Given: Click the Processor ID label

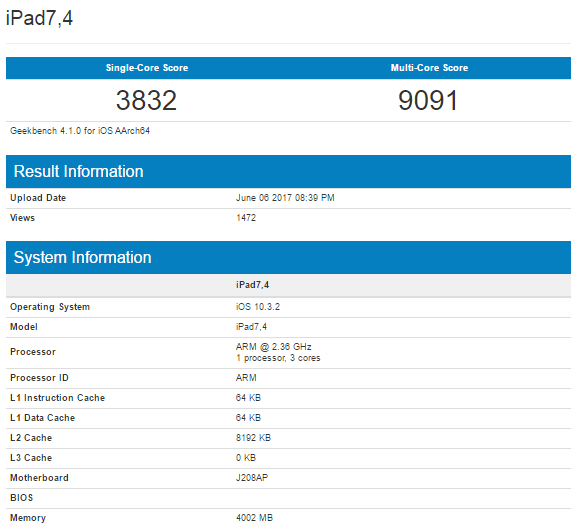Looking at the screenshot, I should pos(39,378).
